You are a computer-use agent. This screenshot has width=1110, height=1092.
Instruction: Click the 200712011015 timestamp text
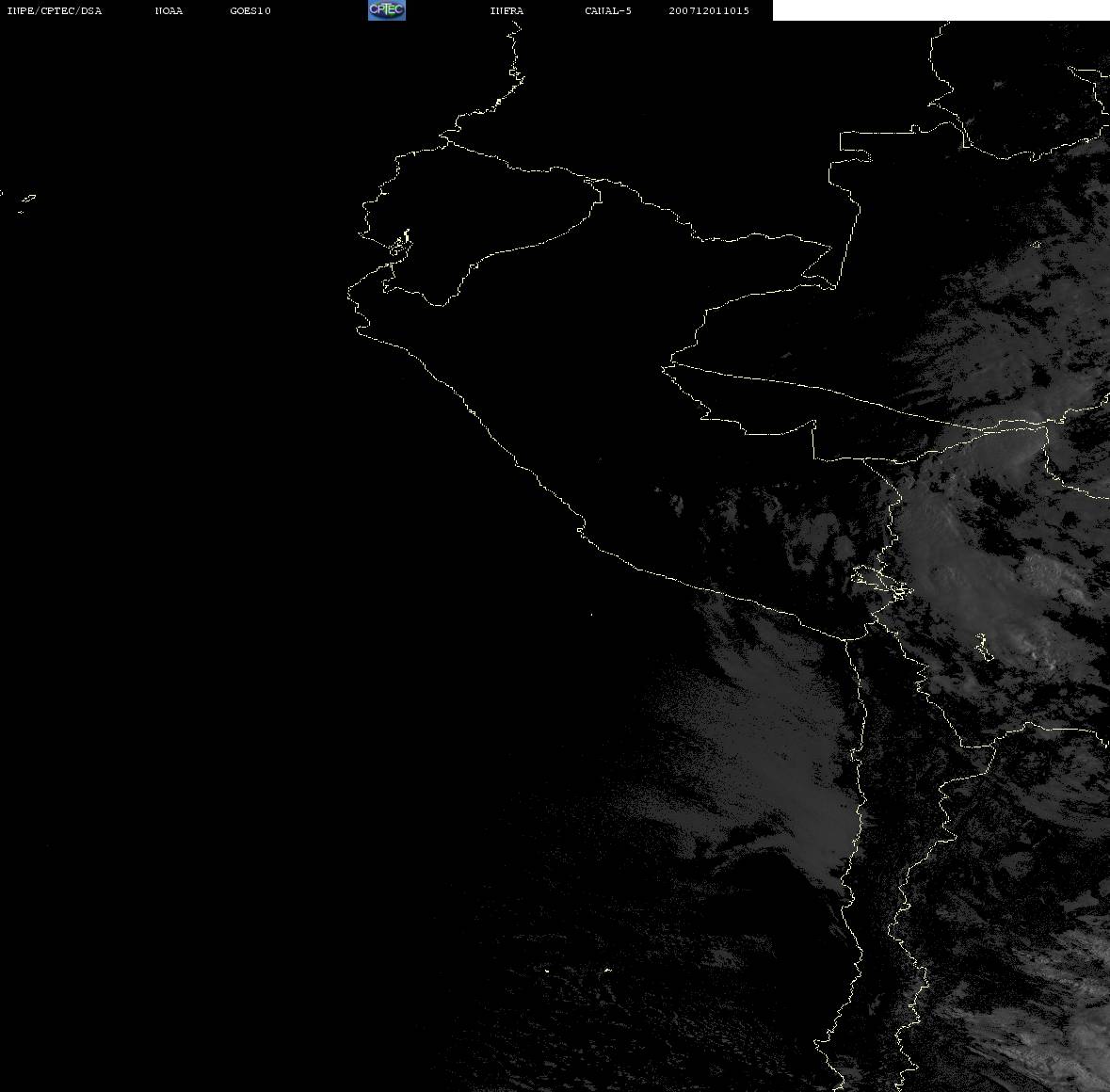[x=709, y=11]
